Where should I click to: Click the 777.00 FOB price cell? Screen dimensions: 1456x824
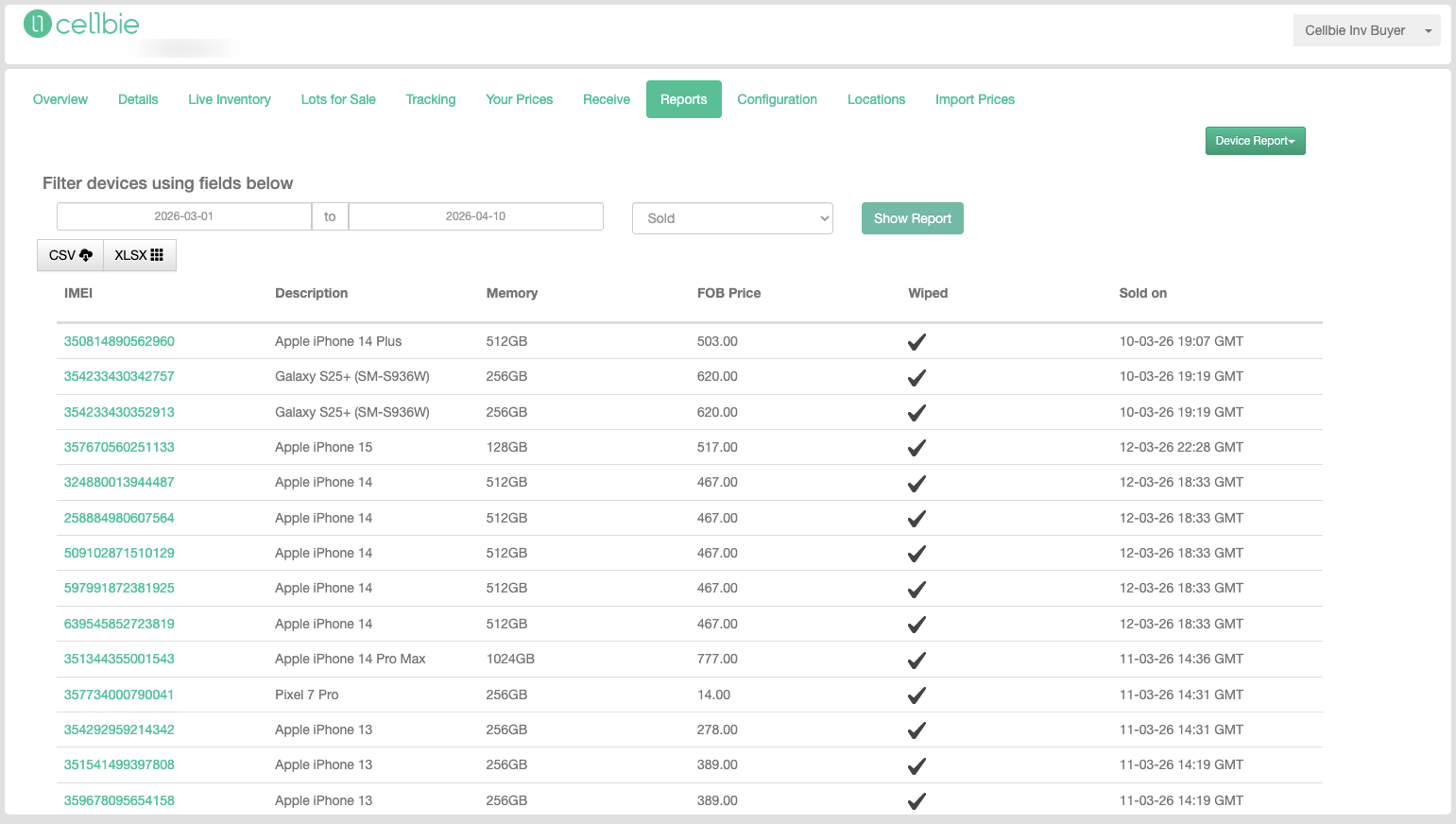(717, 659)
